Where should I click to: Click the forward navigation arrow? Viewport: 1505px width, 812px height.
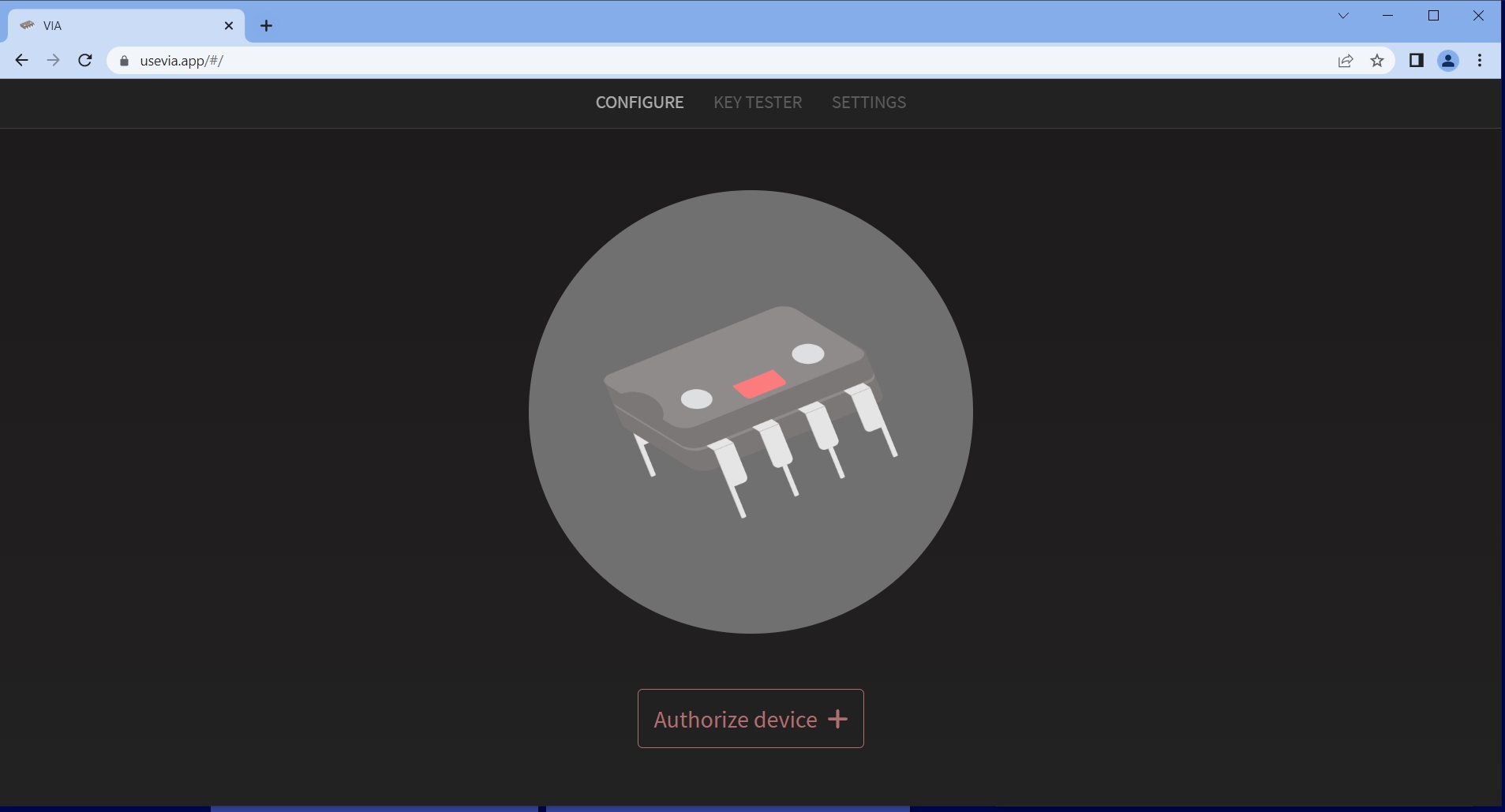tap(53, 60)
